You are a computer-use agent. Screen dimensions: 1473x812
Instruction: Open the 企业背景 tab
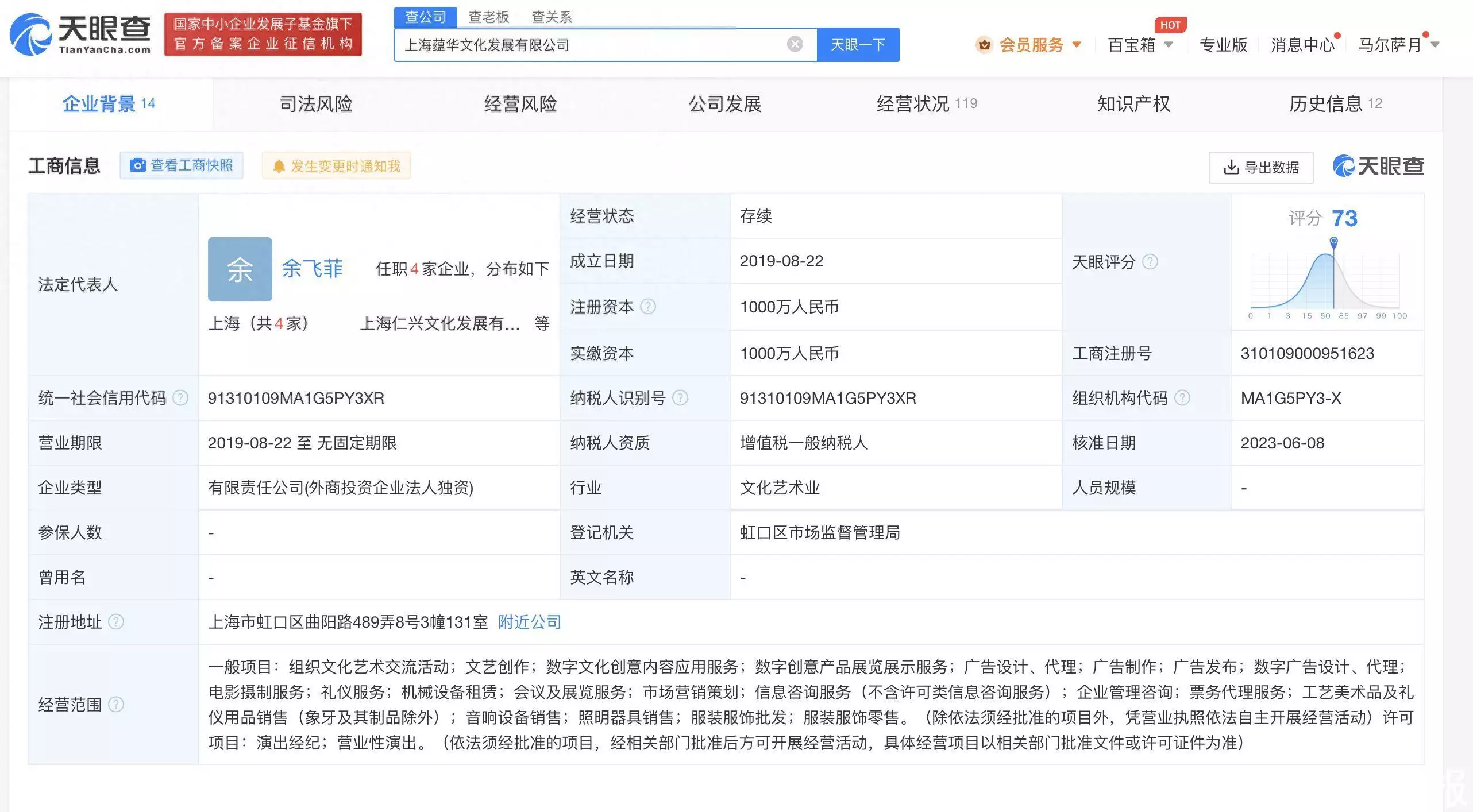110,104
